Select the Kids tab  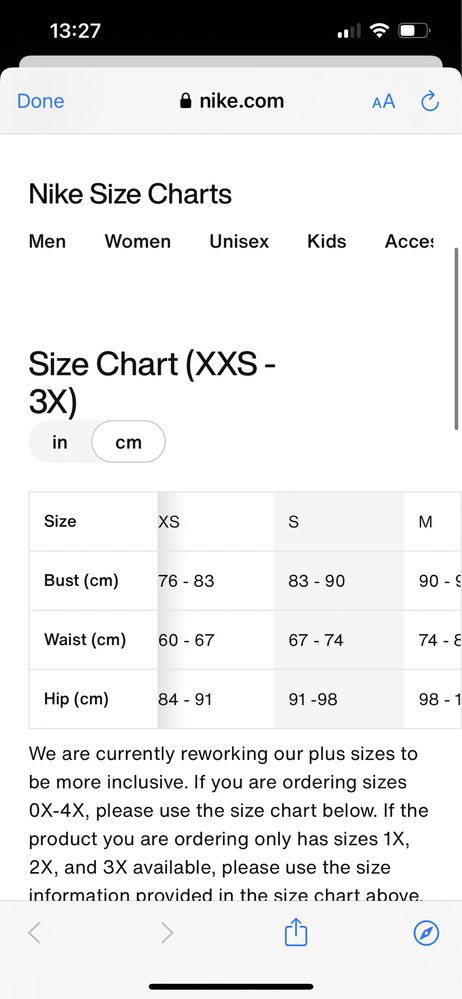[x=326, y=241]
